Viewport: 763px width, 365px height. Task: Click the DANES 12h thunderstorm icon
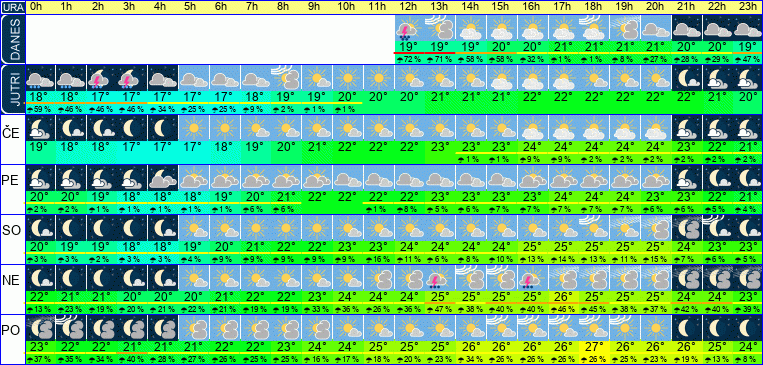(x=409, y=28)
